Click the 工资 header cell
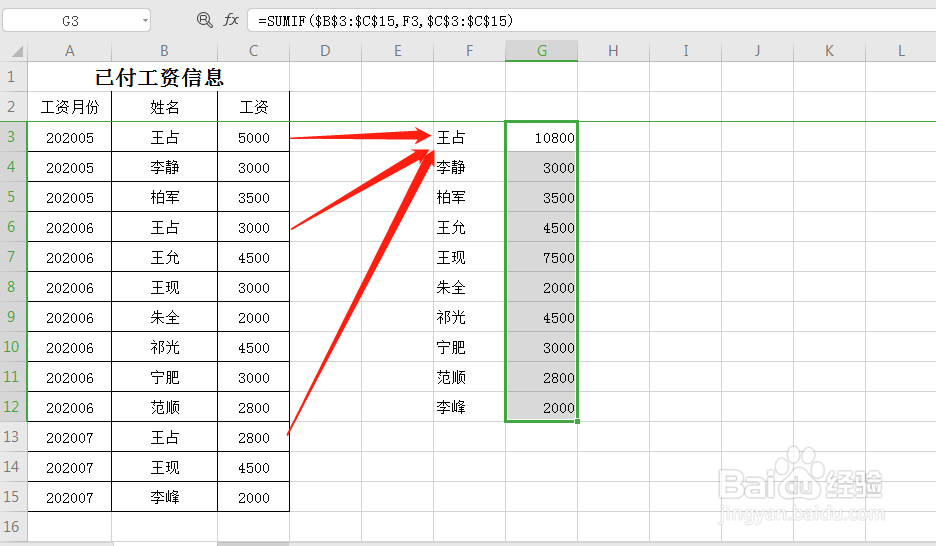Image resolution: width=936 pixels, height=546 pixels. pyautogui.click(x=254, y=107)
